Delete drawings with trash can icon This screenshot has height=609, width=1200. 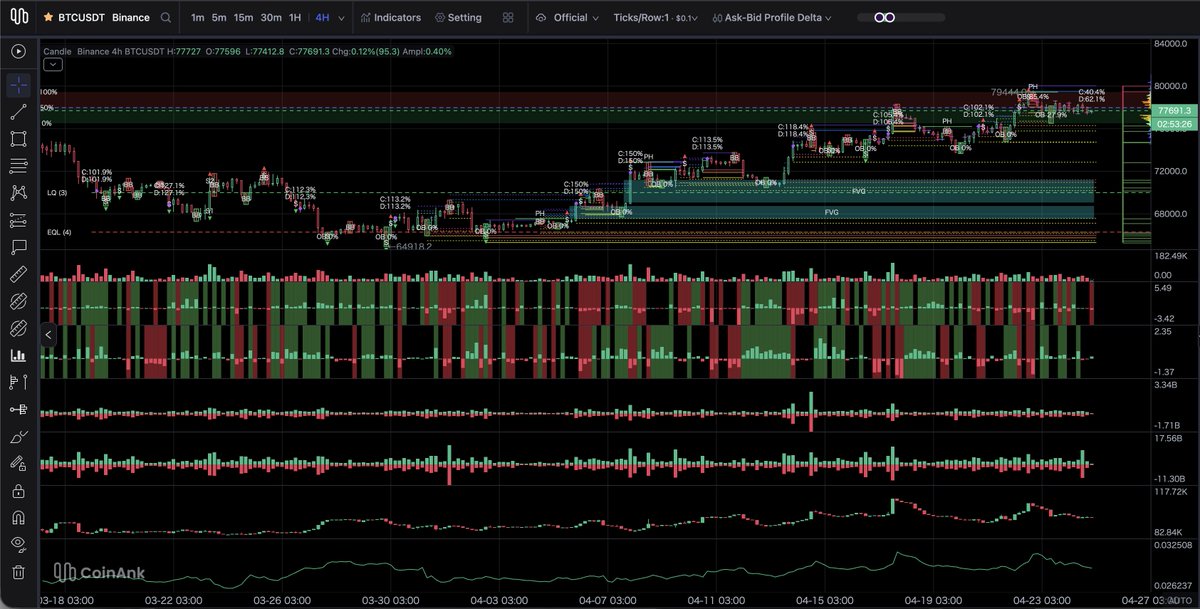click(18, 572)
